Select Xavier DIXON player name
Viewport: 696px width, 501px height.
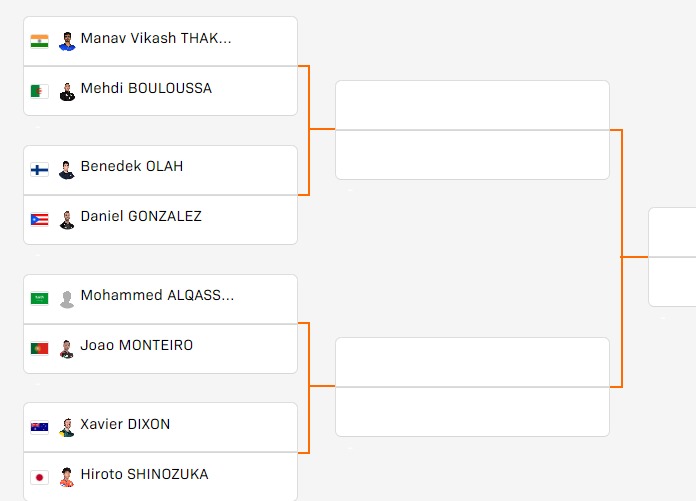125,424
